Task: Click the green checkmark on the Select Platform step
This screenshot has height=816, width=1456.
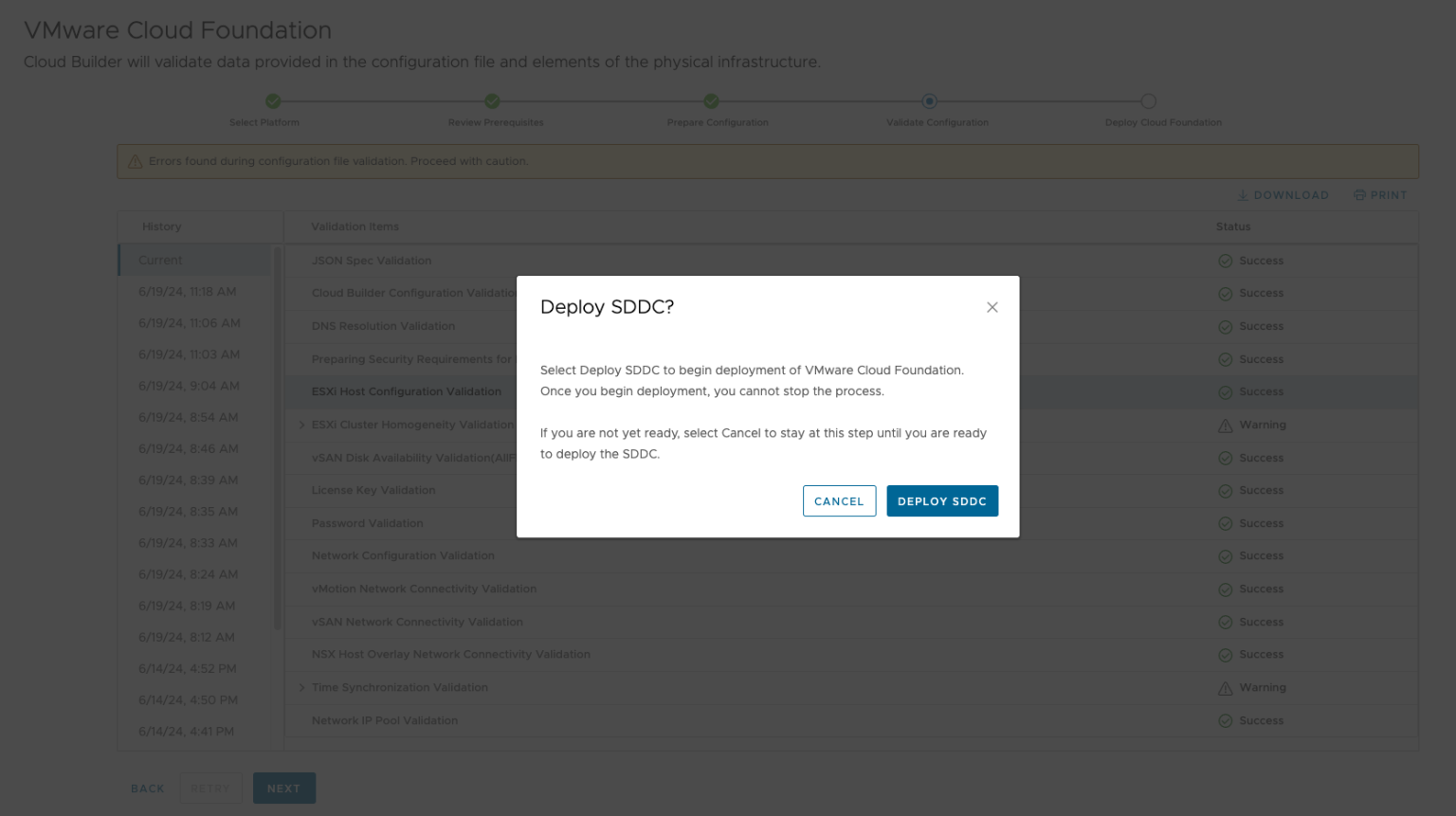Action: pos(274,101)
